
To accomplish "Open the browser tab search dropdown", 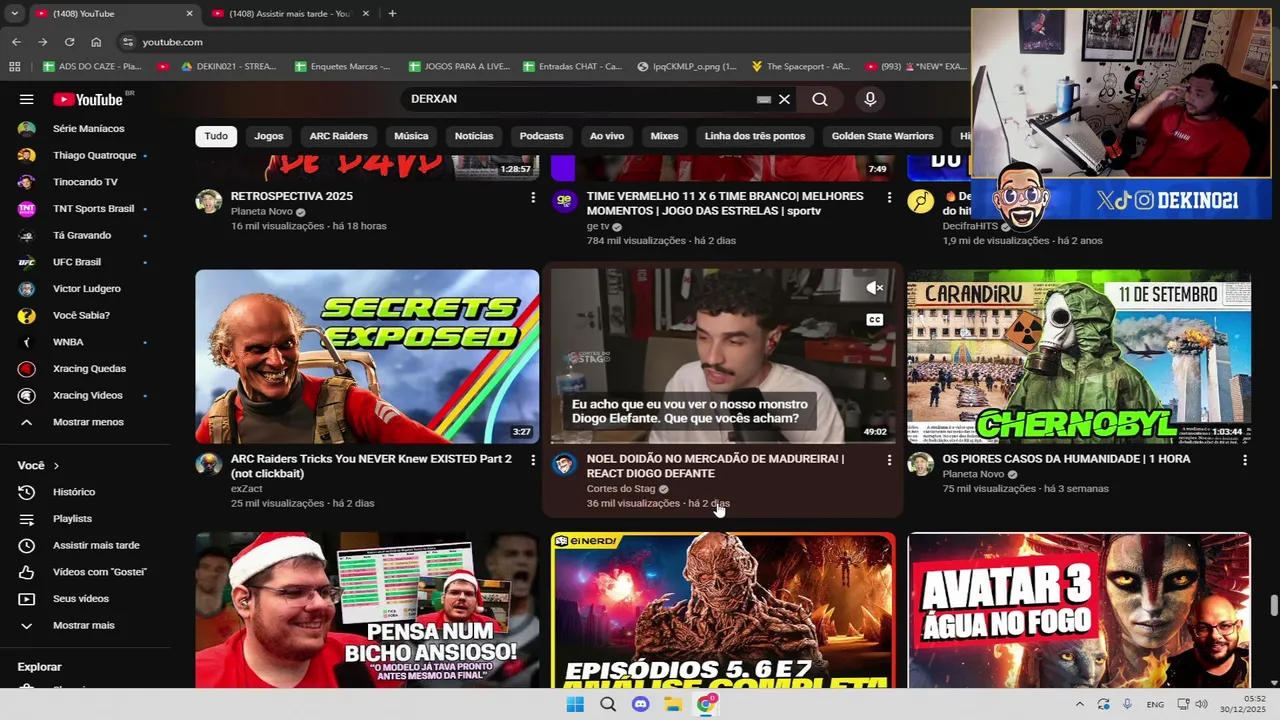I will [14, 14].
